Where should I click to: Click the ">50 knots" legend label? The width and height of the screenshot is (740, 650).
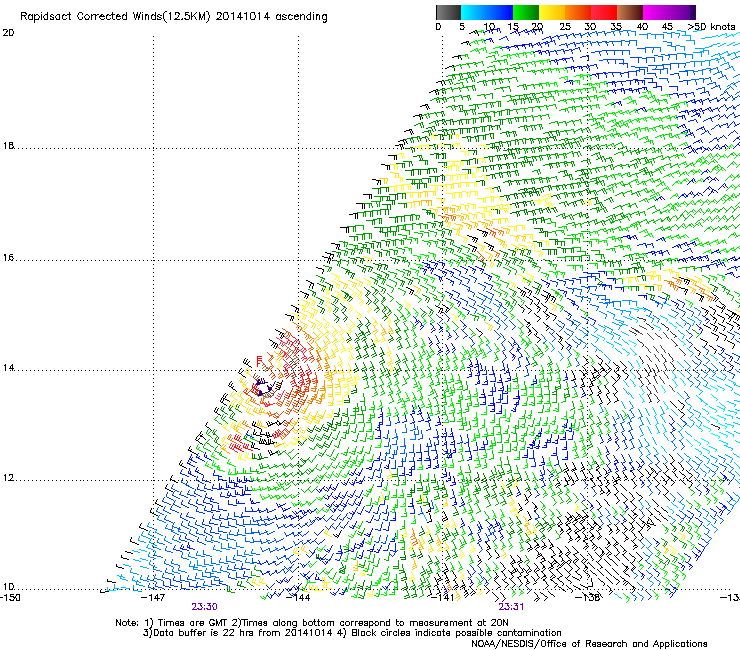pos(711,27)
